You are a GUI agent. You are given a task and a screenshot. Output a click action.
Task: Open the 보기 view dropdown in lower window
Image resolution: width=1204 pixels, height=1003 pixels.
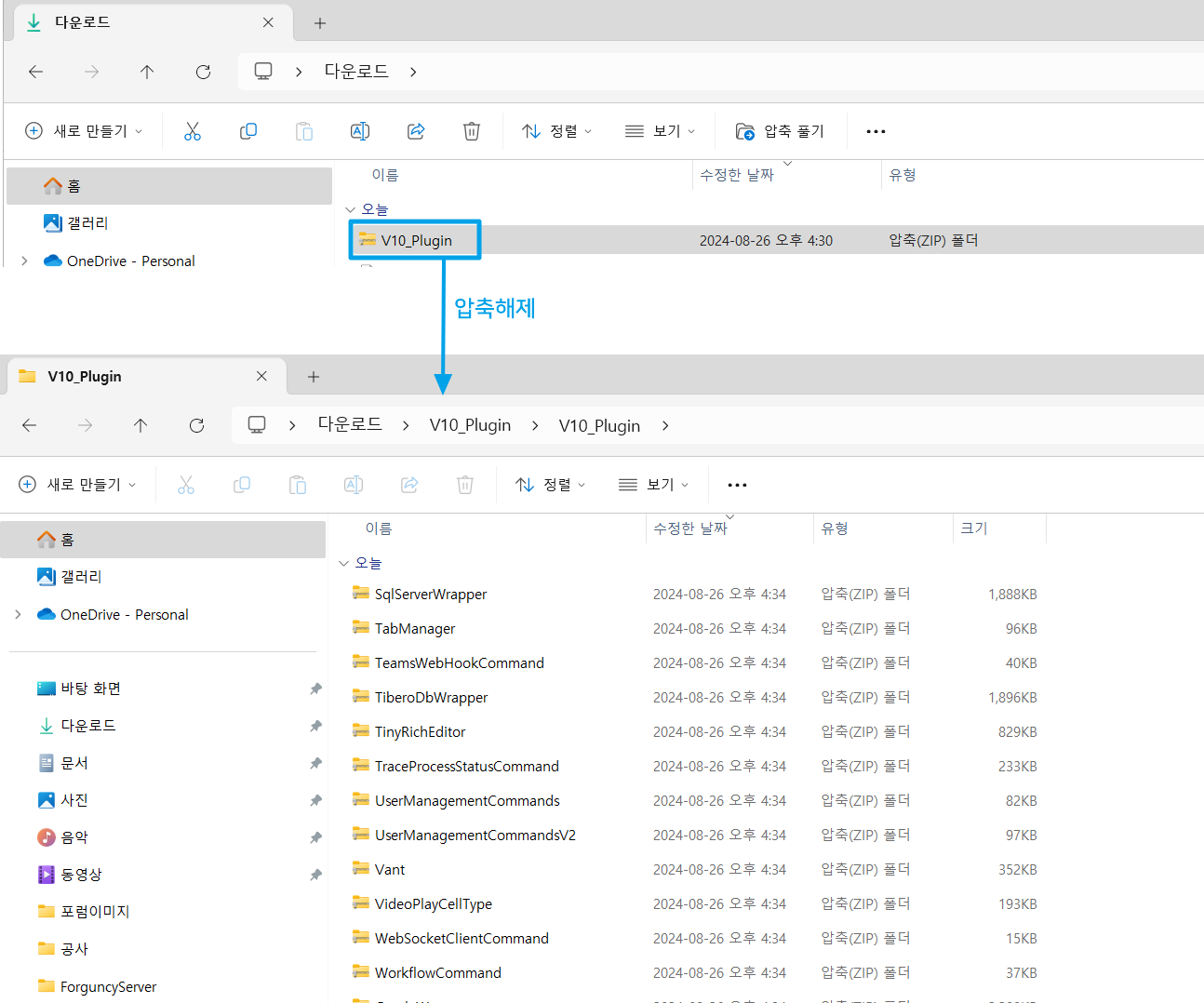[654, 485]
